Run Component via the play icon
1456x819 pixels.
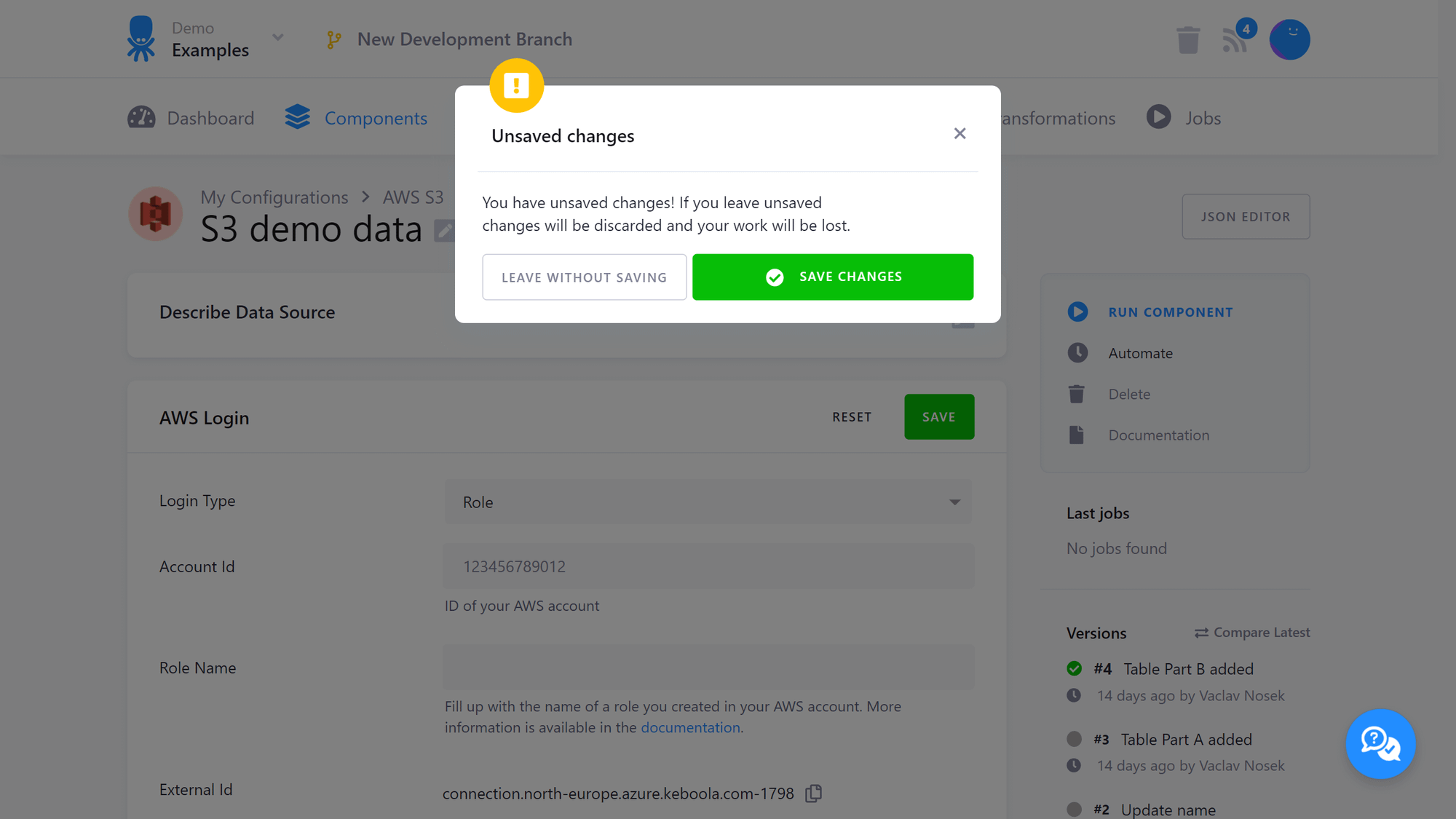[1078, 312]
